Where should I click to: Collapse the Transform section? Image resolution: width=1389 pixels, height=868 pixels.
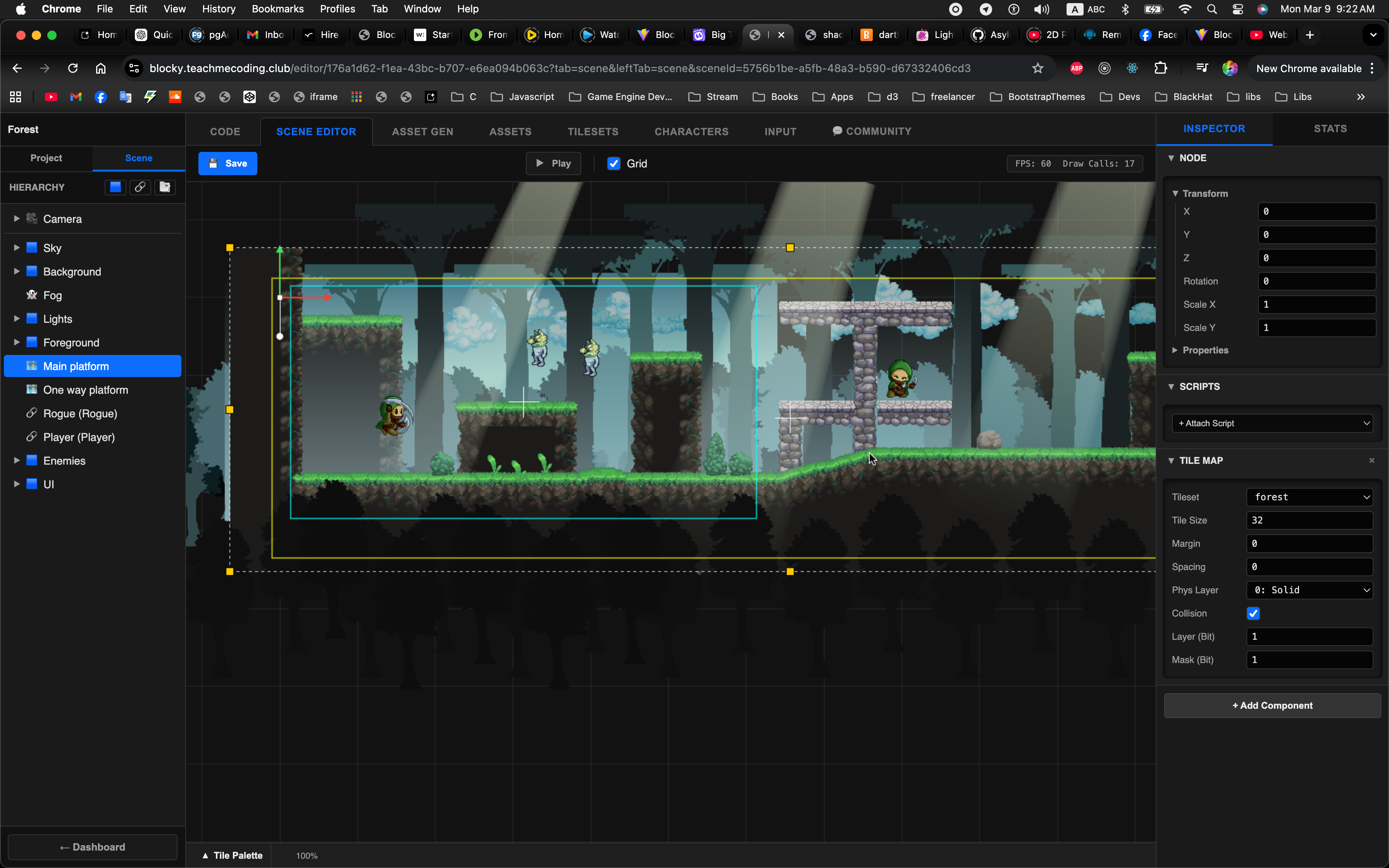(1175, 193)
